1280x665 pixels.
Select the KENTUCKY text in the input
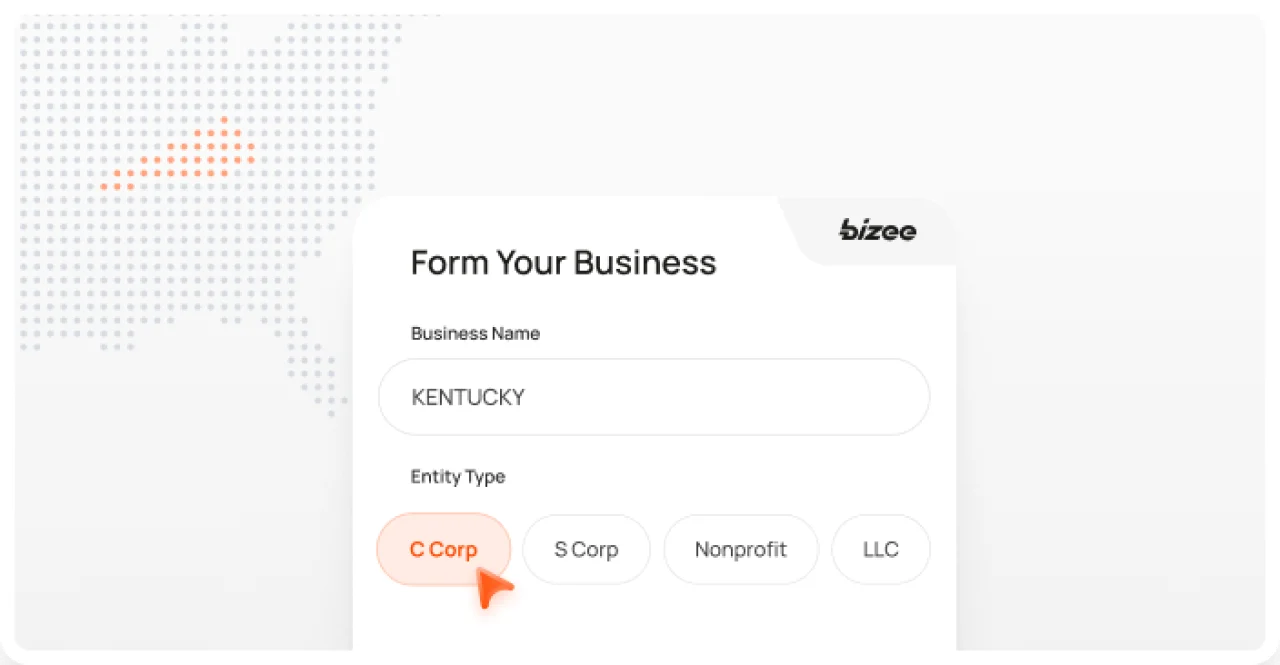[x=467, y=396]
